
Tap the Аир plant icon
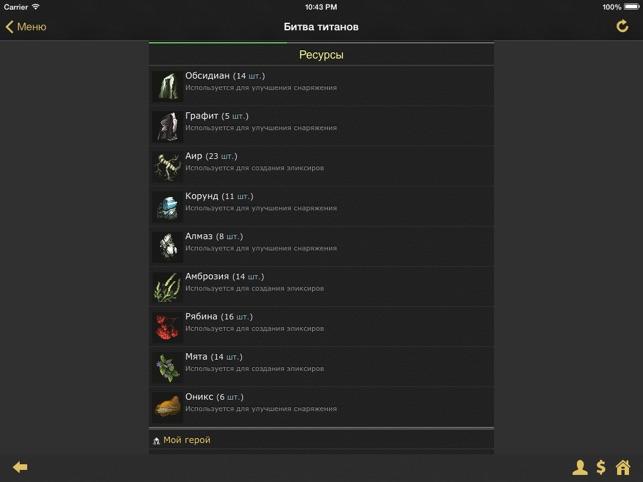pyautogui.click(x=167, y=166)
